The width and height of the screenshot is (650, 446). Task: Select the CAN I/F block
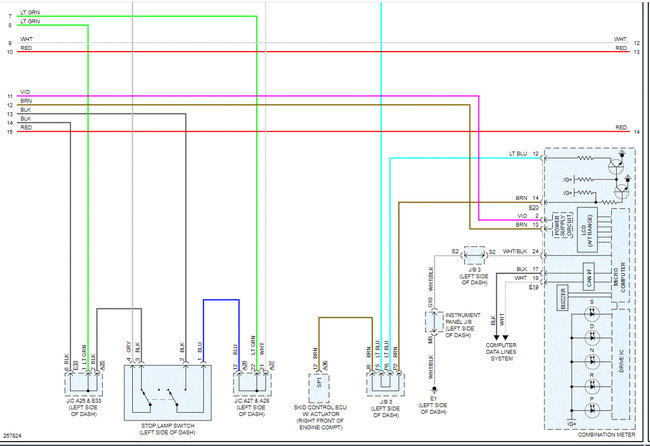point(589,276)
